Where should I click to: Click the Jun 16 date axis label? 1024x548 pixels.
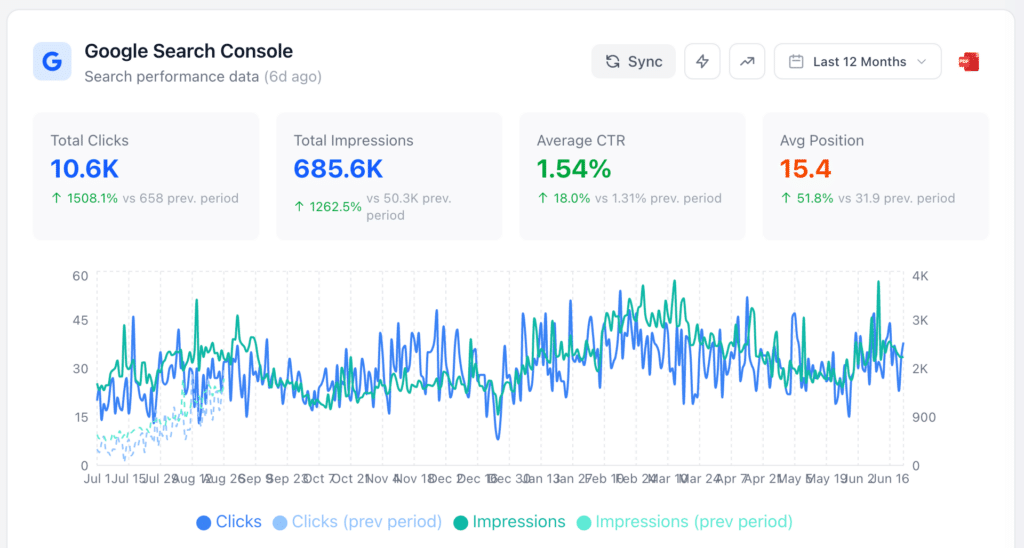pyautogui.click(x=890, y=479)
